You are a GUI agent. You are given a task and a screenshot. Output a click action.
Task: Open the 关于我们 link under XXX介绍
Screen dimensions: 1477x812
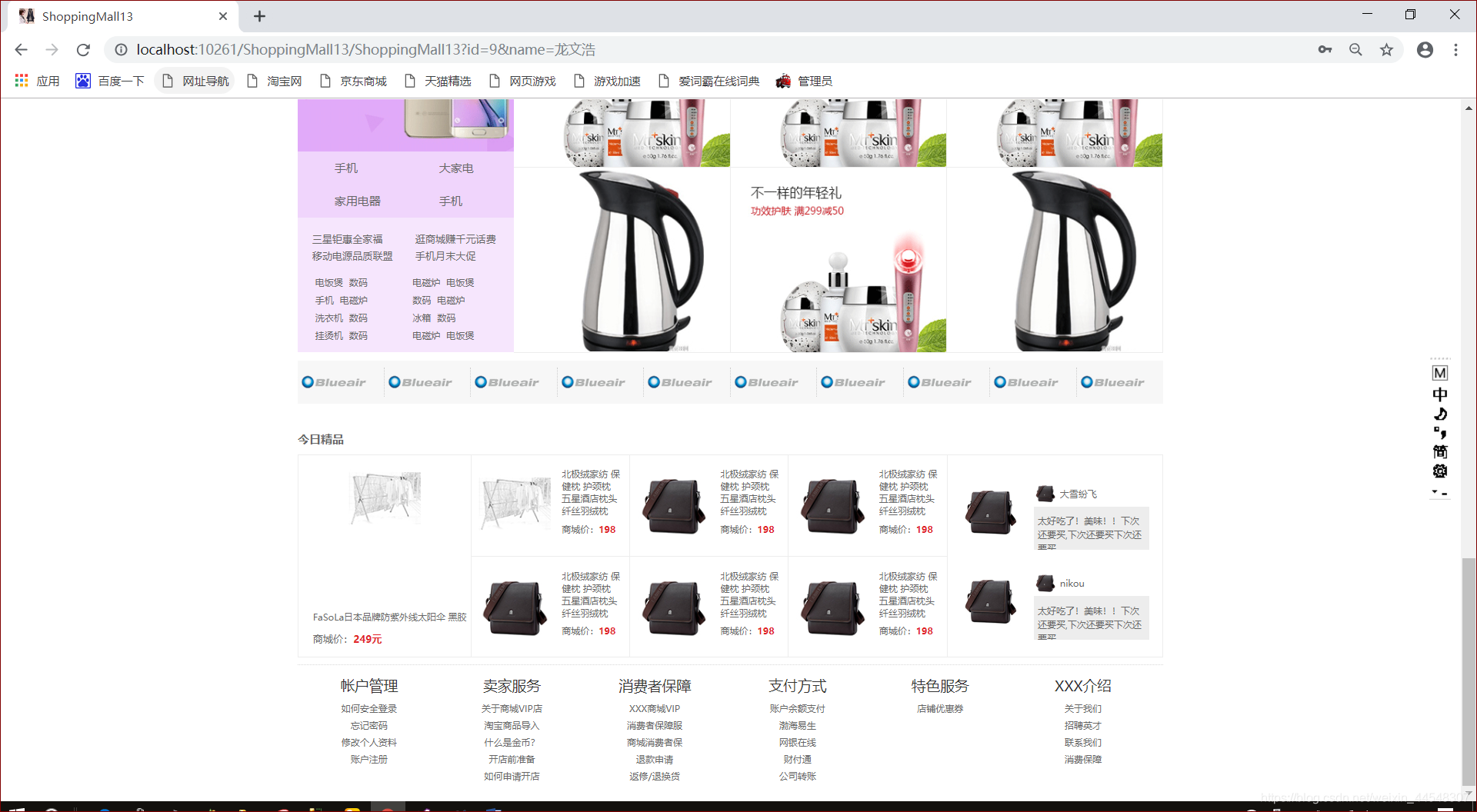coord(1083,708)
